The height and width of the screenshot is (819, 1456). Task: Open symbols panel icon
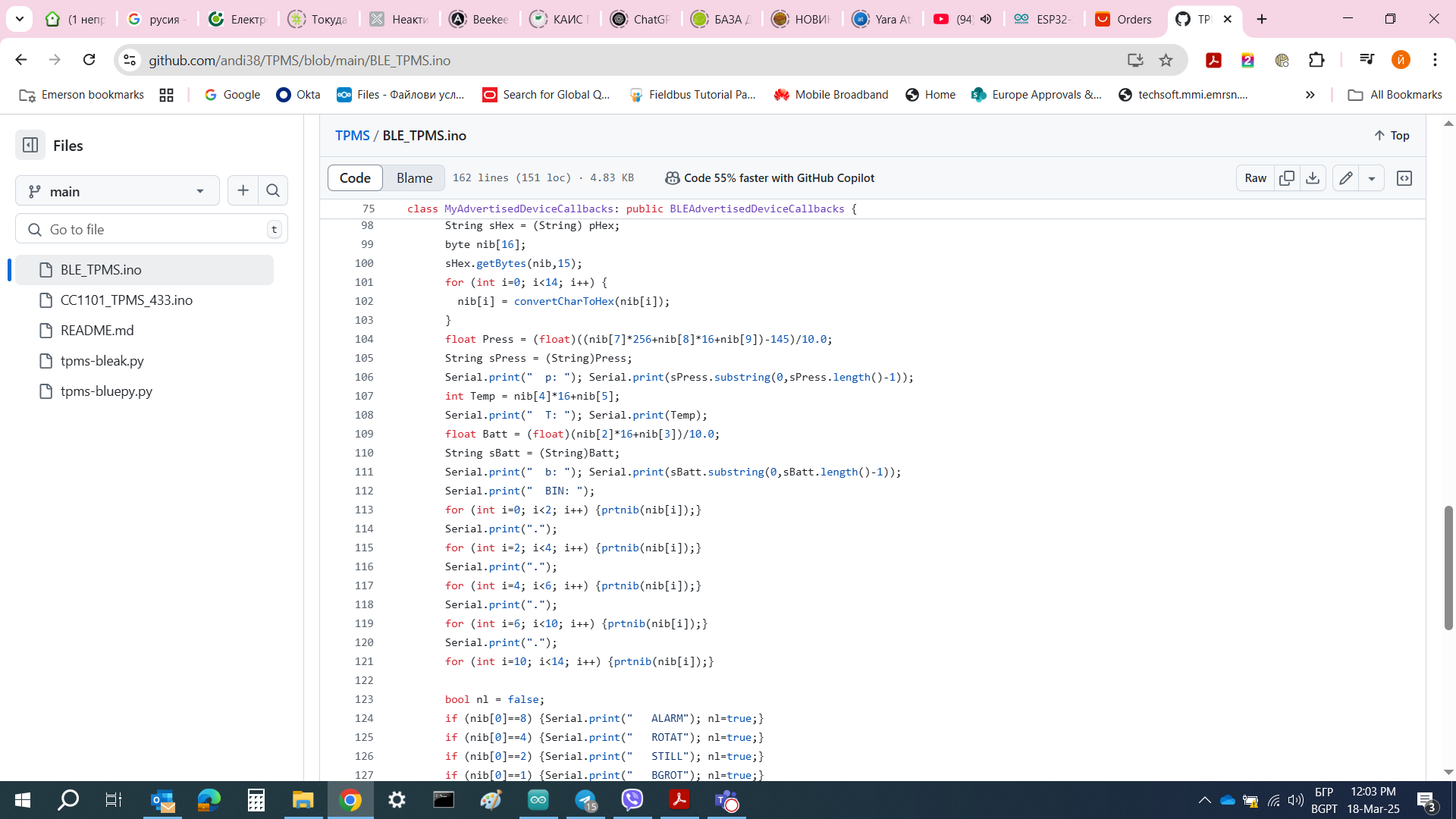[x=1404, y=178]
